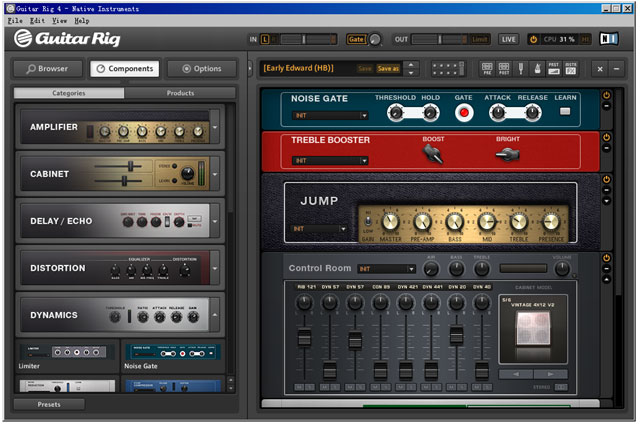Screen dimensions: 640x424
Task: Show the PRE tapedeck module
Action: coord(487,69)
